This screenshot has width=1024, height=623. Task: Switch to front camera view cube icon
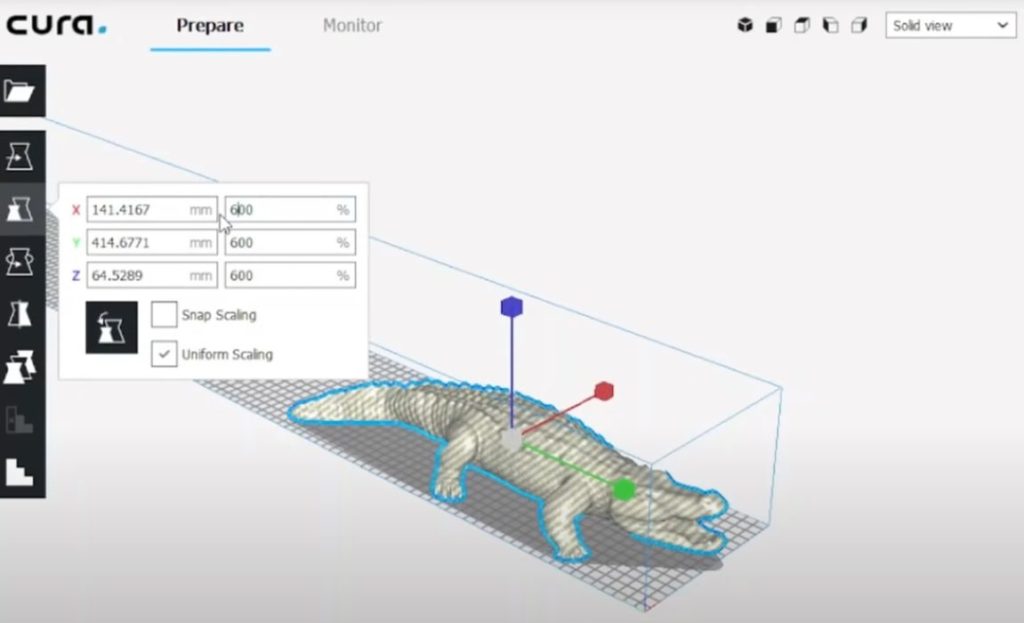[x=773, y=26]
